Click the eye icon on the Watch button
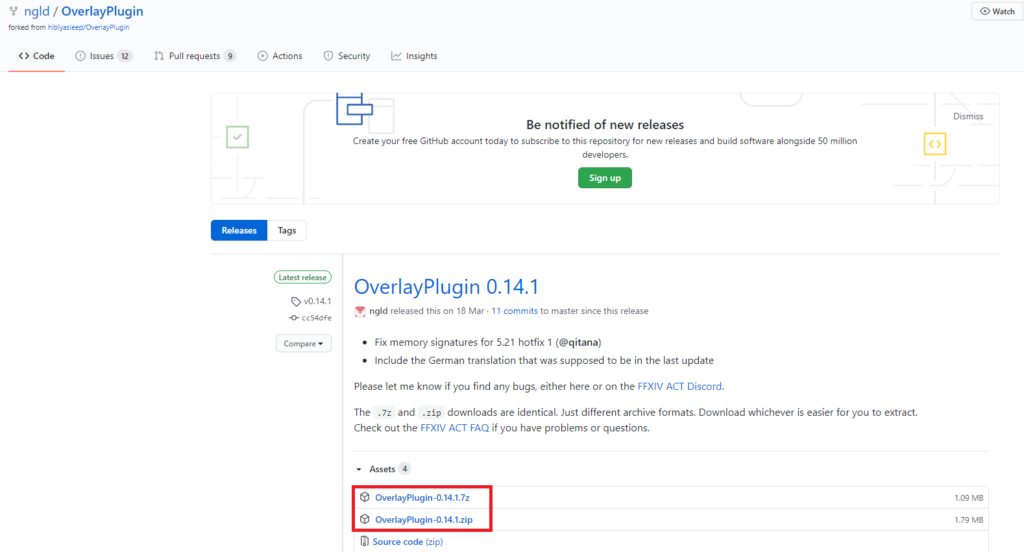 tap(985, 11)
